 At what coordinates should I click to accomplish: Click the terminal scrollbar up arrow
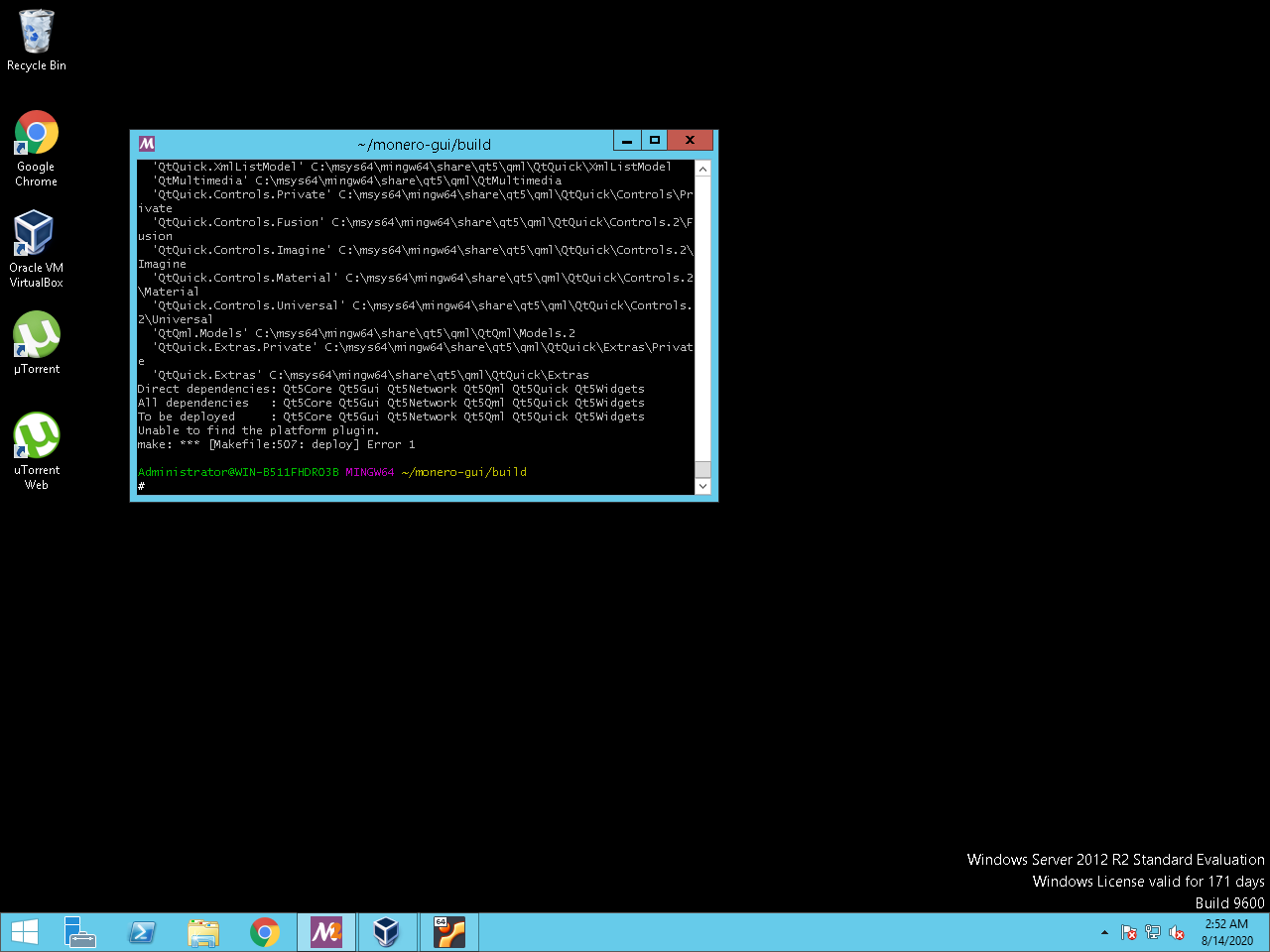tap(703, 169)
